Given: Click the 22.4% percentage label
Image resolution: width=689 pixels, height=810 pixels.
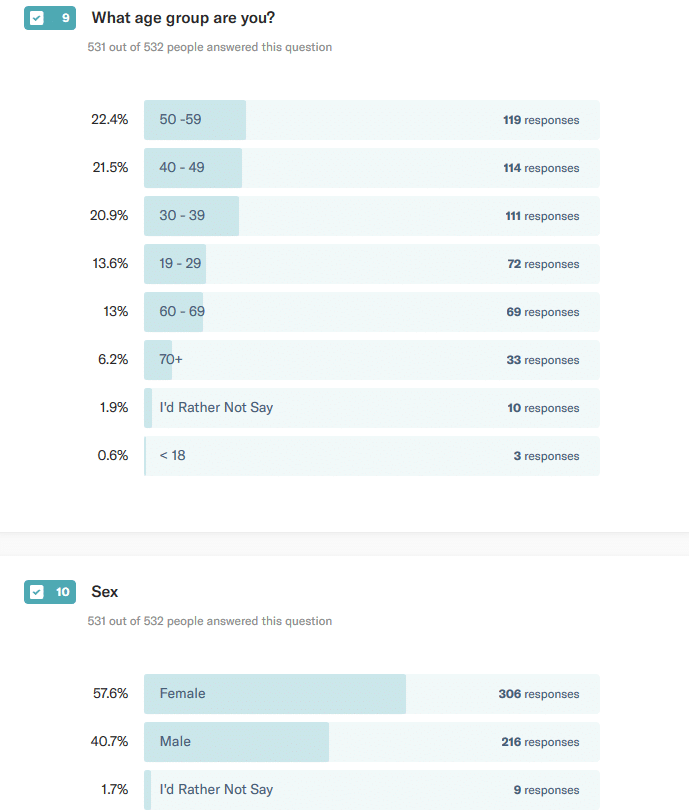Looking at the screenshot, I should 110,120.
